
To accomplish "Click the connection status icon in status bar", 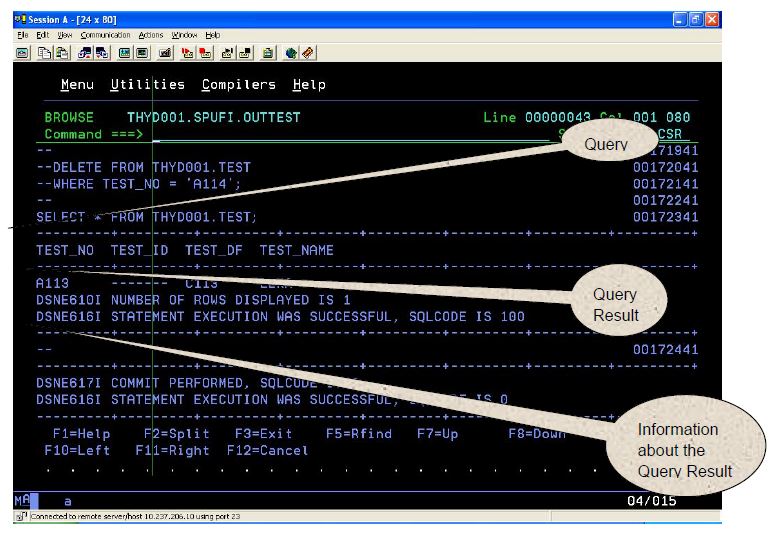I will (x=21, y=517).
